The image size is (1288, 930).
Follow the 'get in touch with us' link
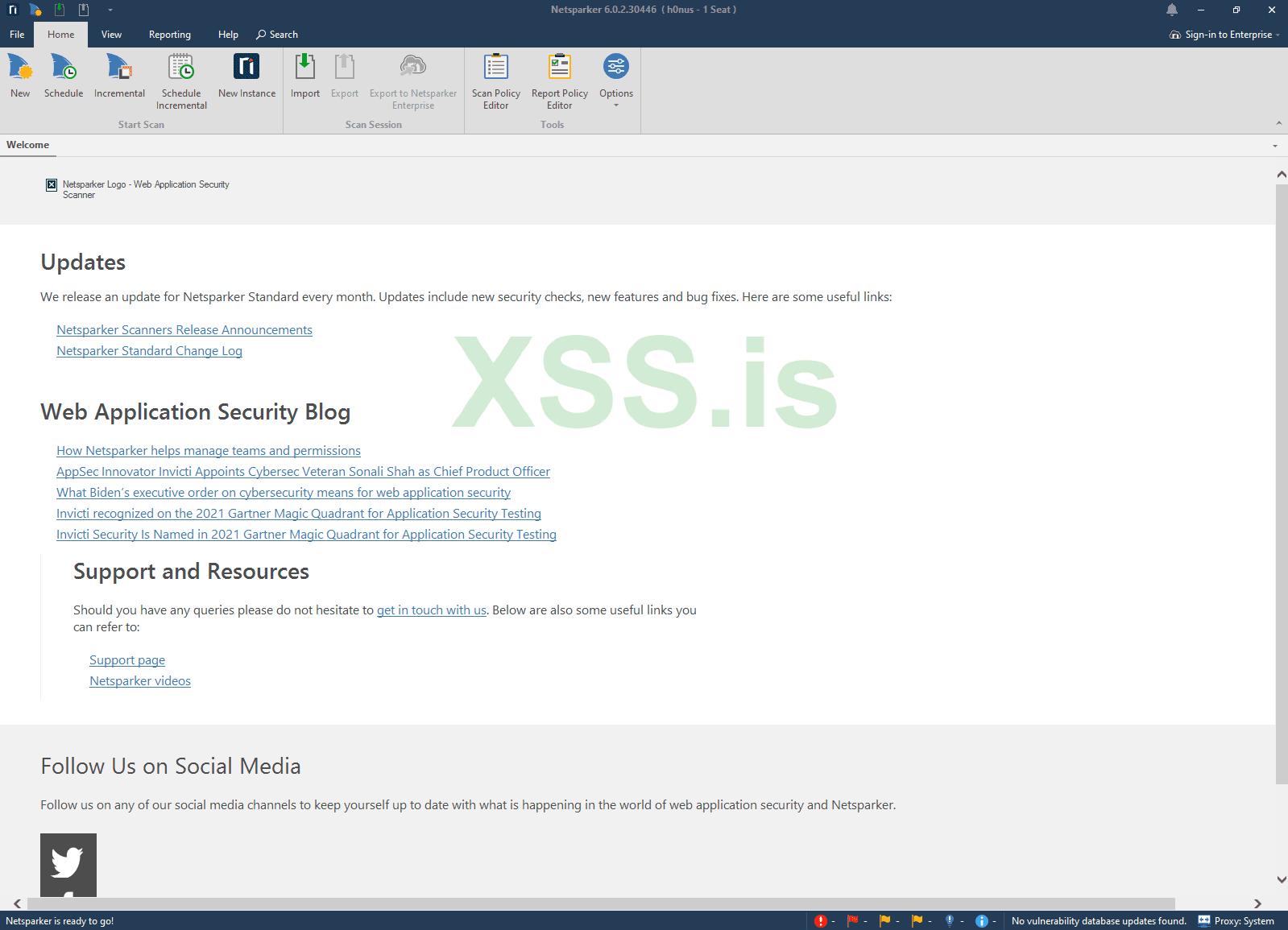pos(432,610)
